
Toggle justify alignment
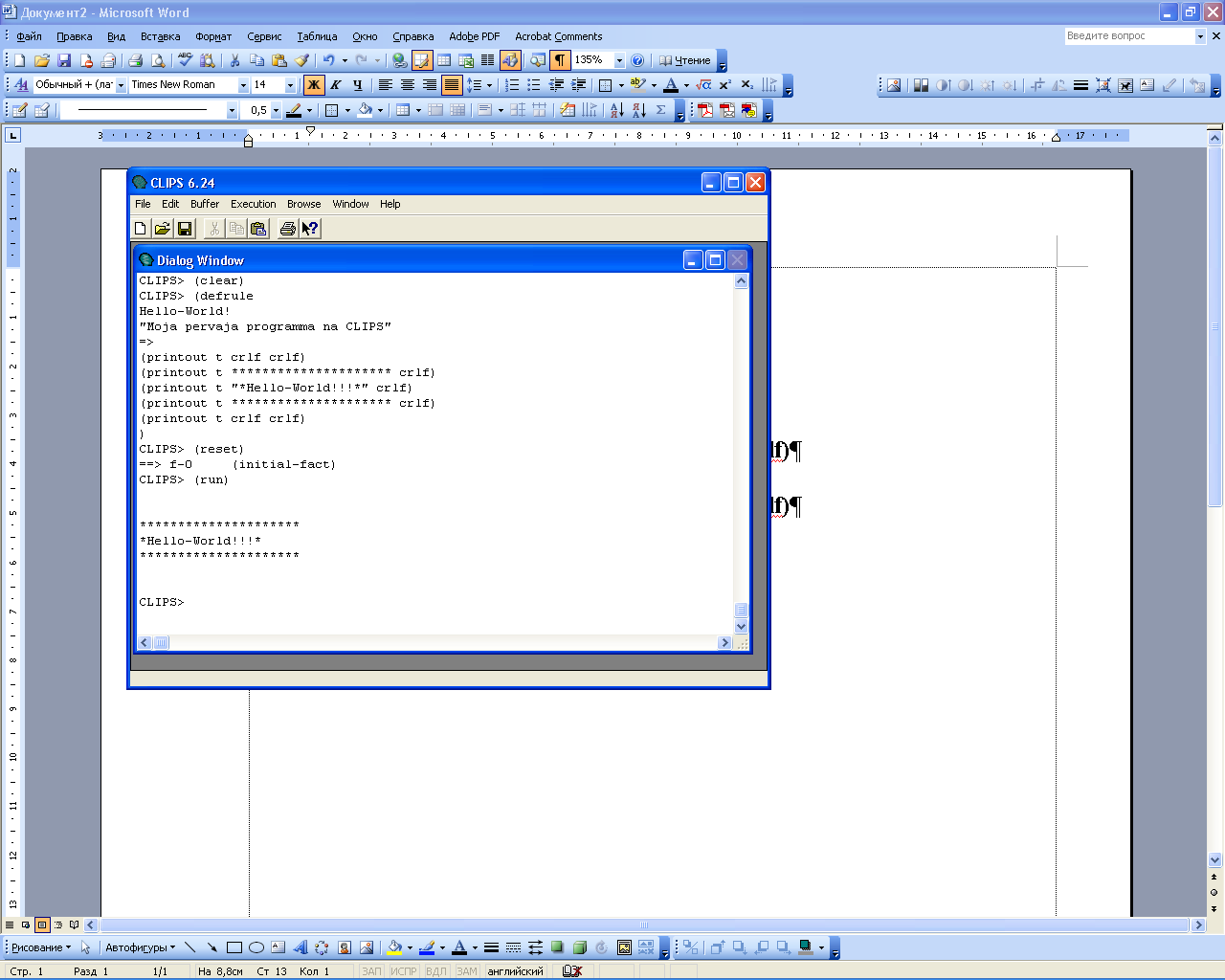452,85
